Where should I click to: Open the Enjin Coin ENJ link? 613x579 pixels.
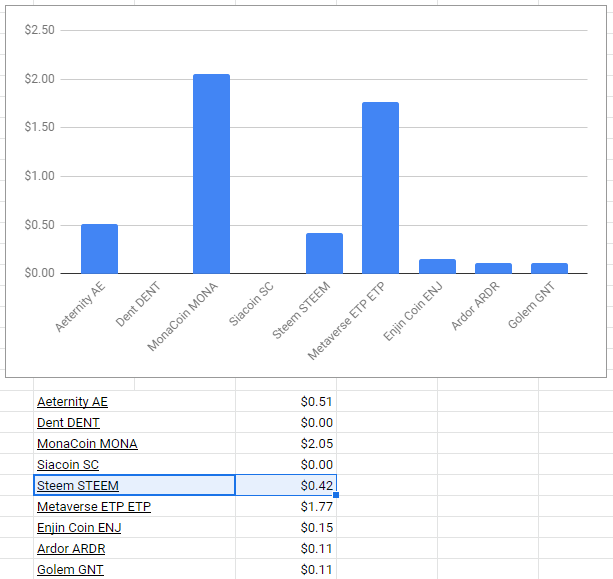[x=79, y=528]
